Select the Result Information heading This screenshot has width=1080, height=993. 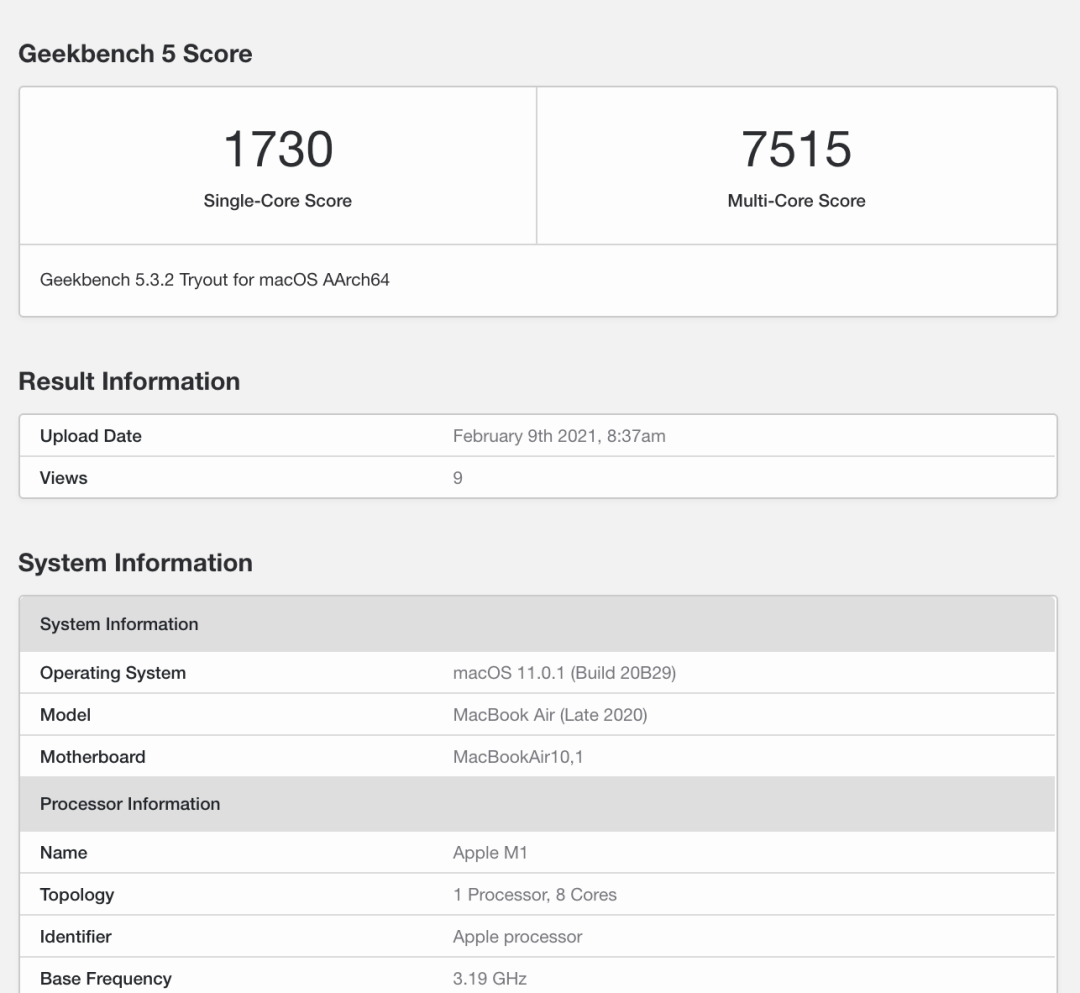[129, 381]
